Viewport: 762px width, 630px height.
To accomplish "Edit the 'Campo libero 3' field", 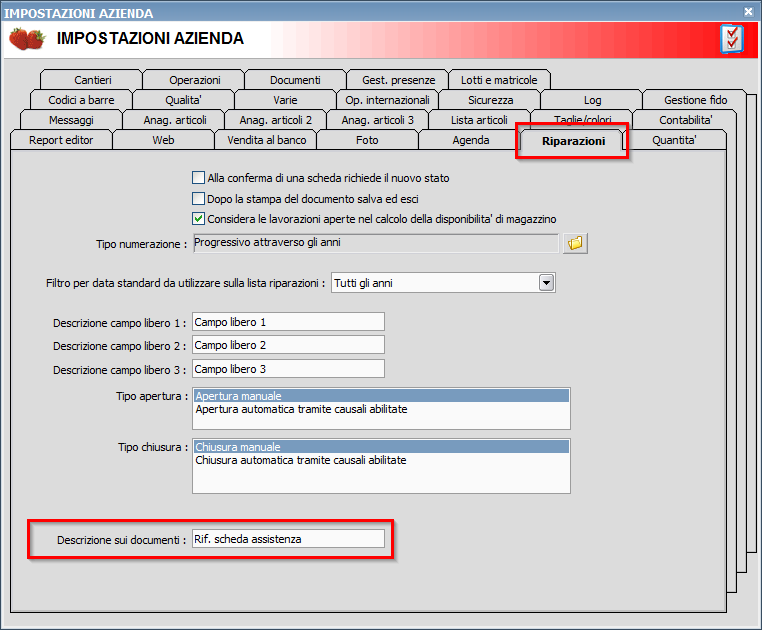I will pyautogui.click(x=288, y=368).
